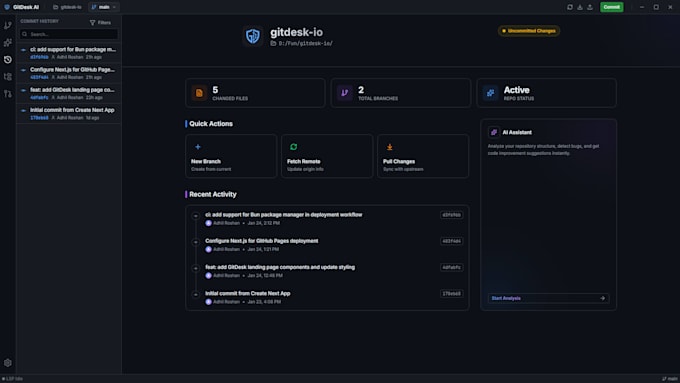Viewport: 680px width, 383px height.
Task: Click the Pull Changes quick action
Action: (x=423, y=156)
